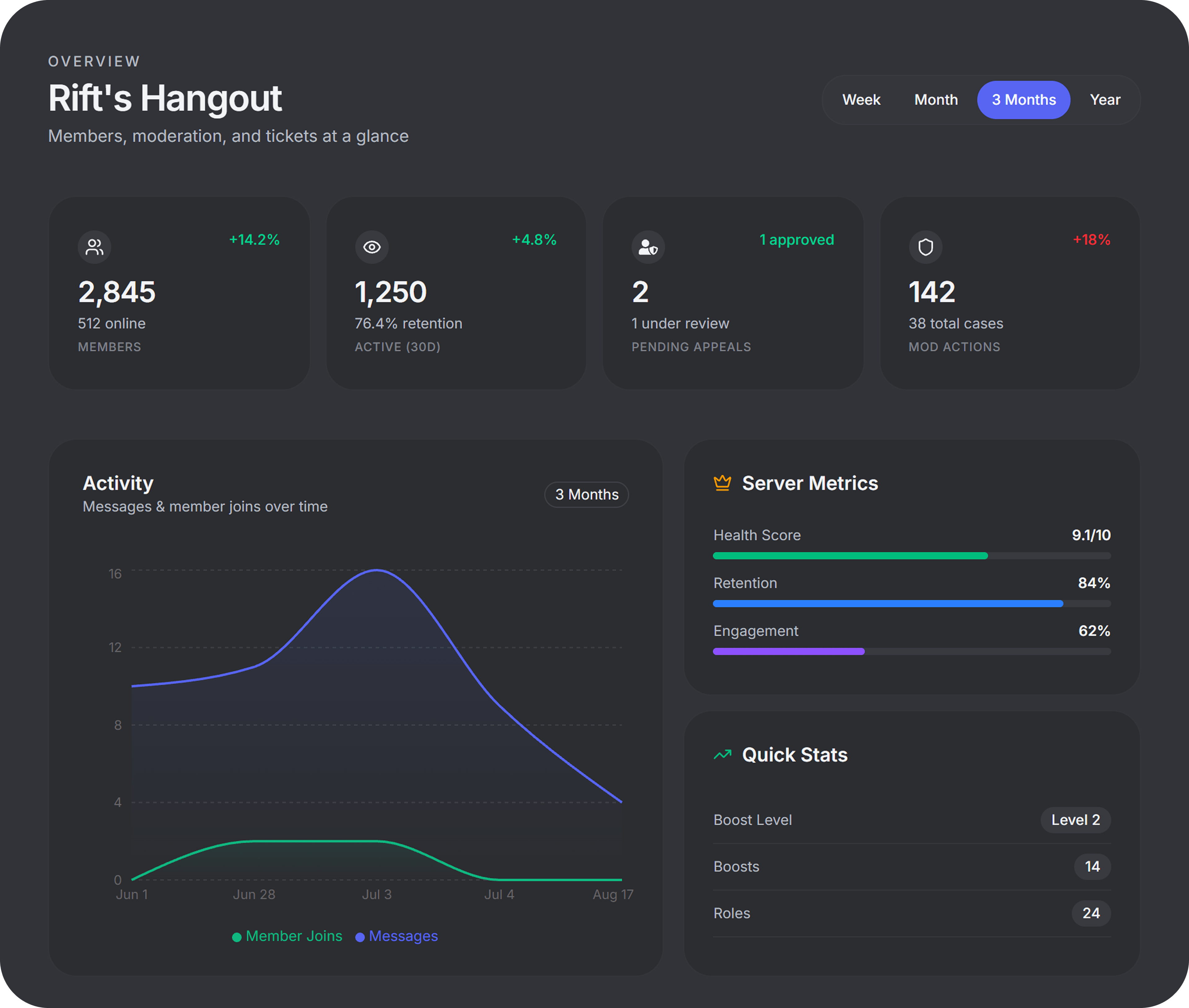Click the +4.8% active change
Image resolution: width=1189 pixels, height=1008 pixels.
[534, 239]
